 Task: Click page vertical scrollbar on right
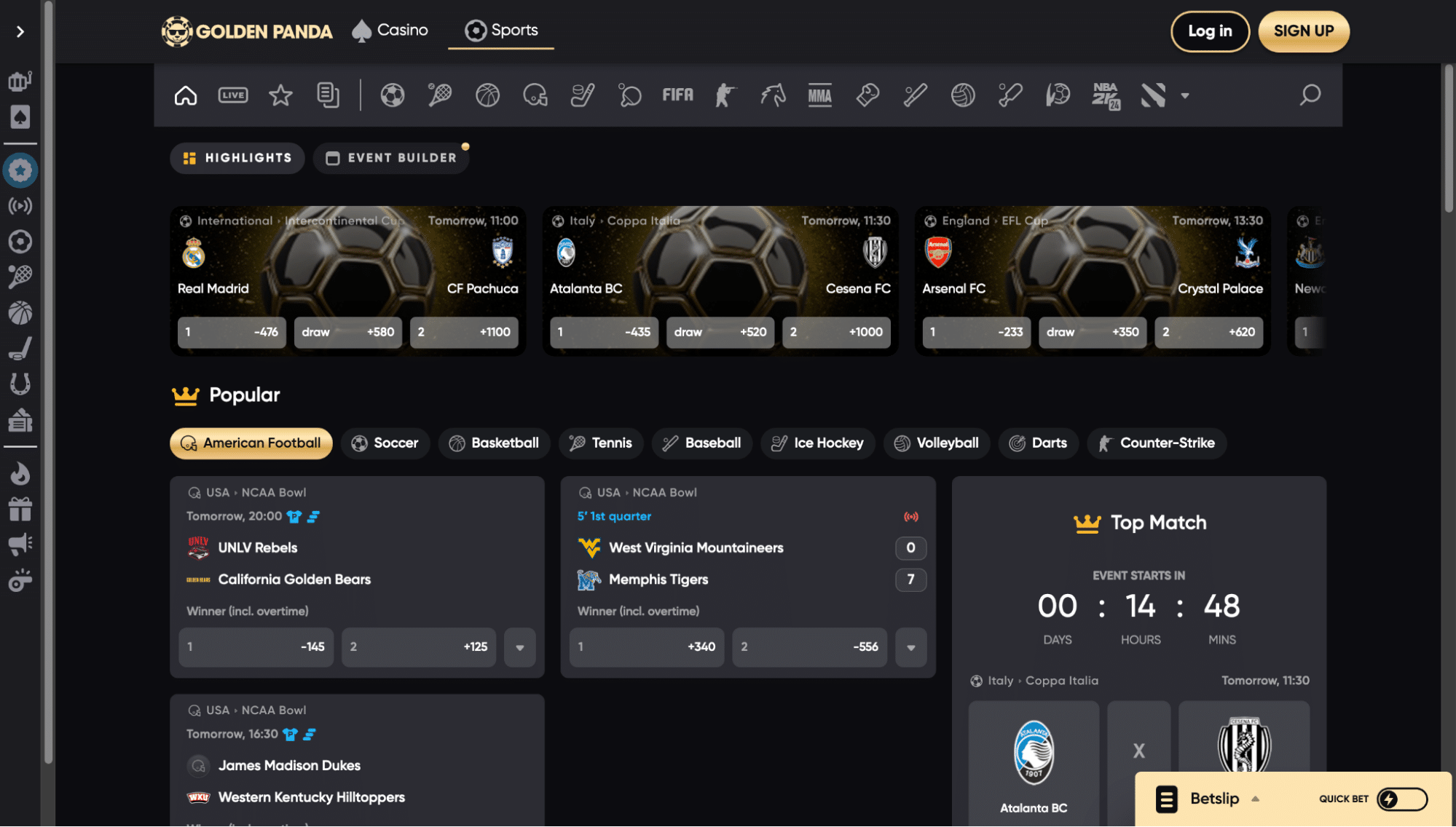[x=1449, y=138]
